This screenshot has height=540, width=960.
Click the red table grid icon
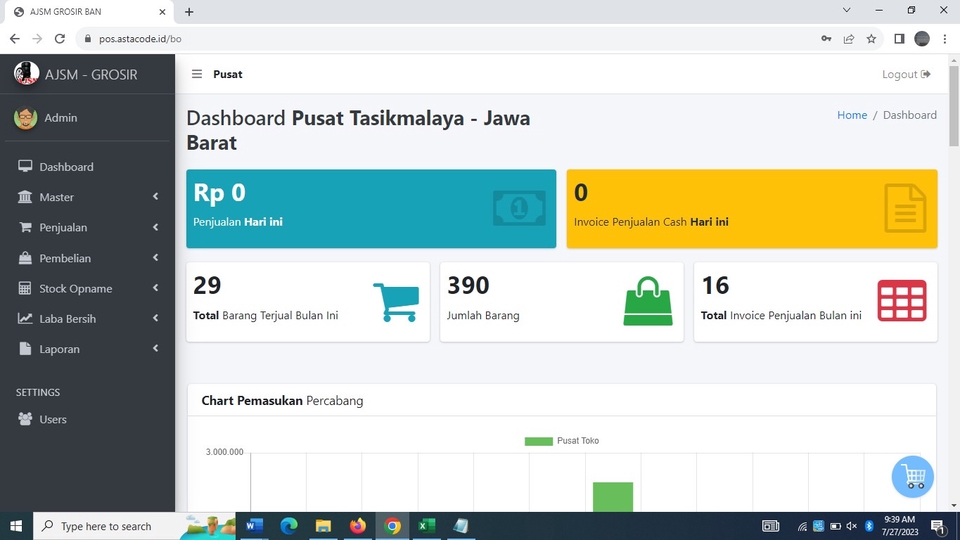pos(902,301)
